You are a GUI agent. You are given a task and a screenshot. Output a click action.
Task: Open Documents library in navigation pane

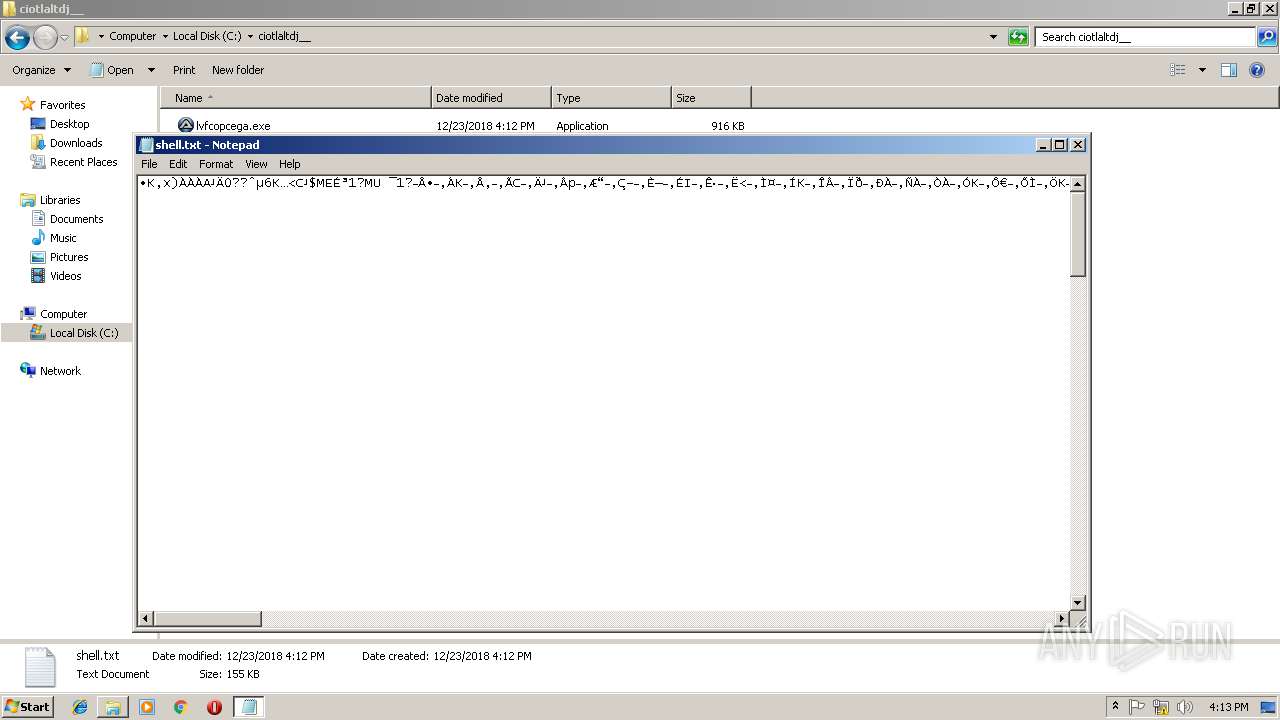tap(76, 219)
